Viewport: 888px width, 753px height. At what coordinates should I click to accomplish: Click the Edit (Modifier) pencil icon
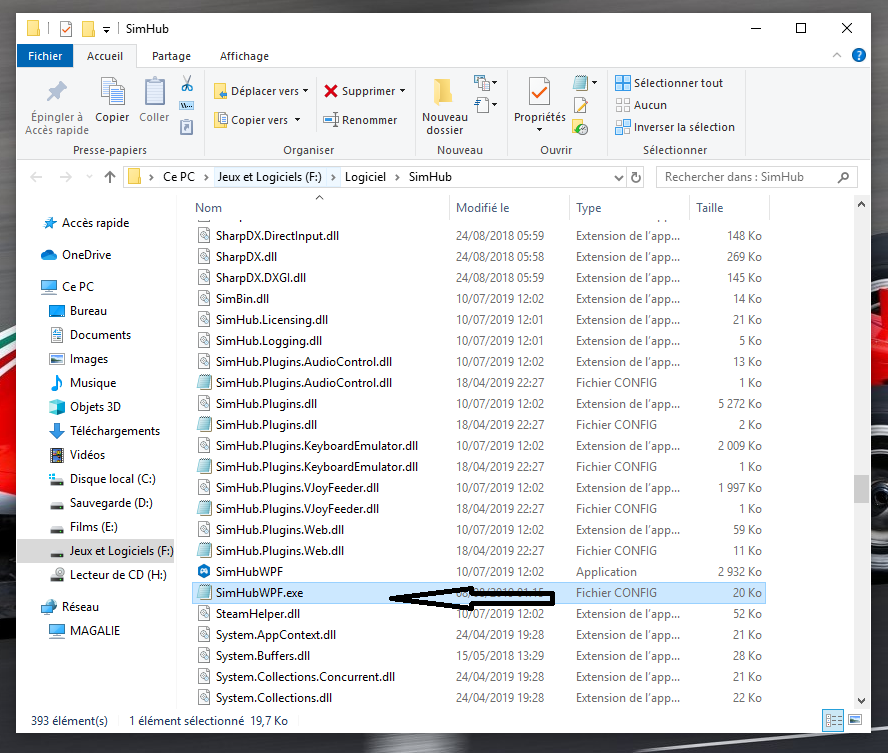tap(580, 105)
